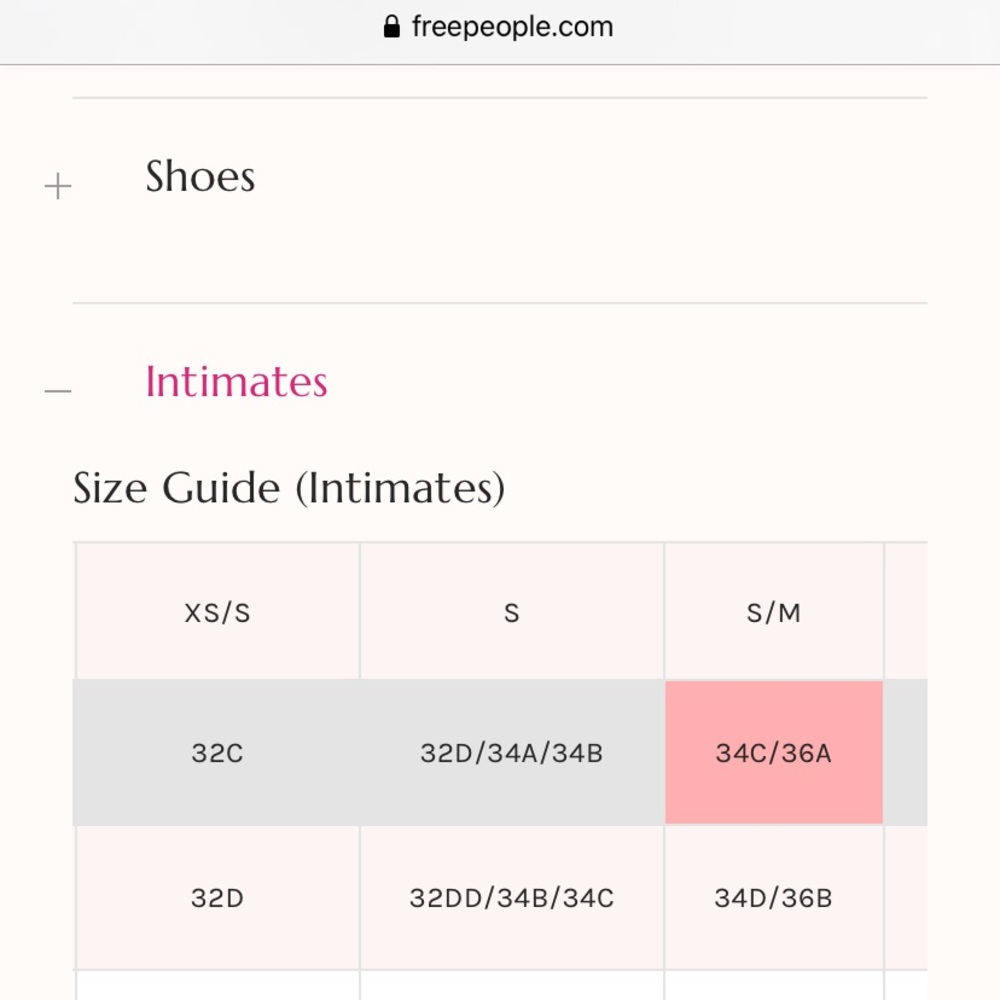This screenshot has width=1000, height=1000.
Task: Collapse Intimates using the minus icon
Action: pos(58,390)
